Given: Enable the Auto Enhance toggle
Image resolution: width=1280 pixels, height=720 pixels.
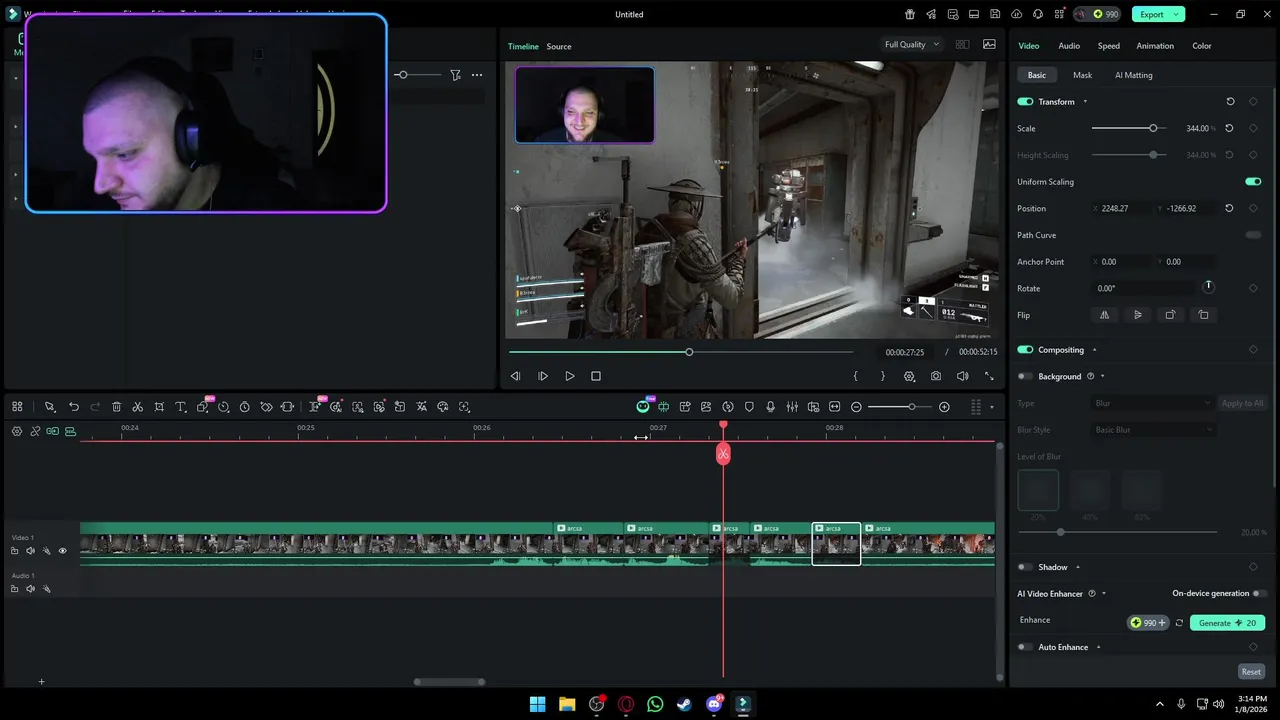Looking at the screenshot, I should (1025, 647).
